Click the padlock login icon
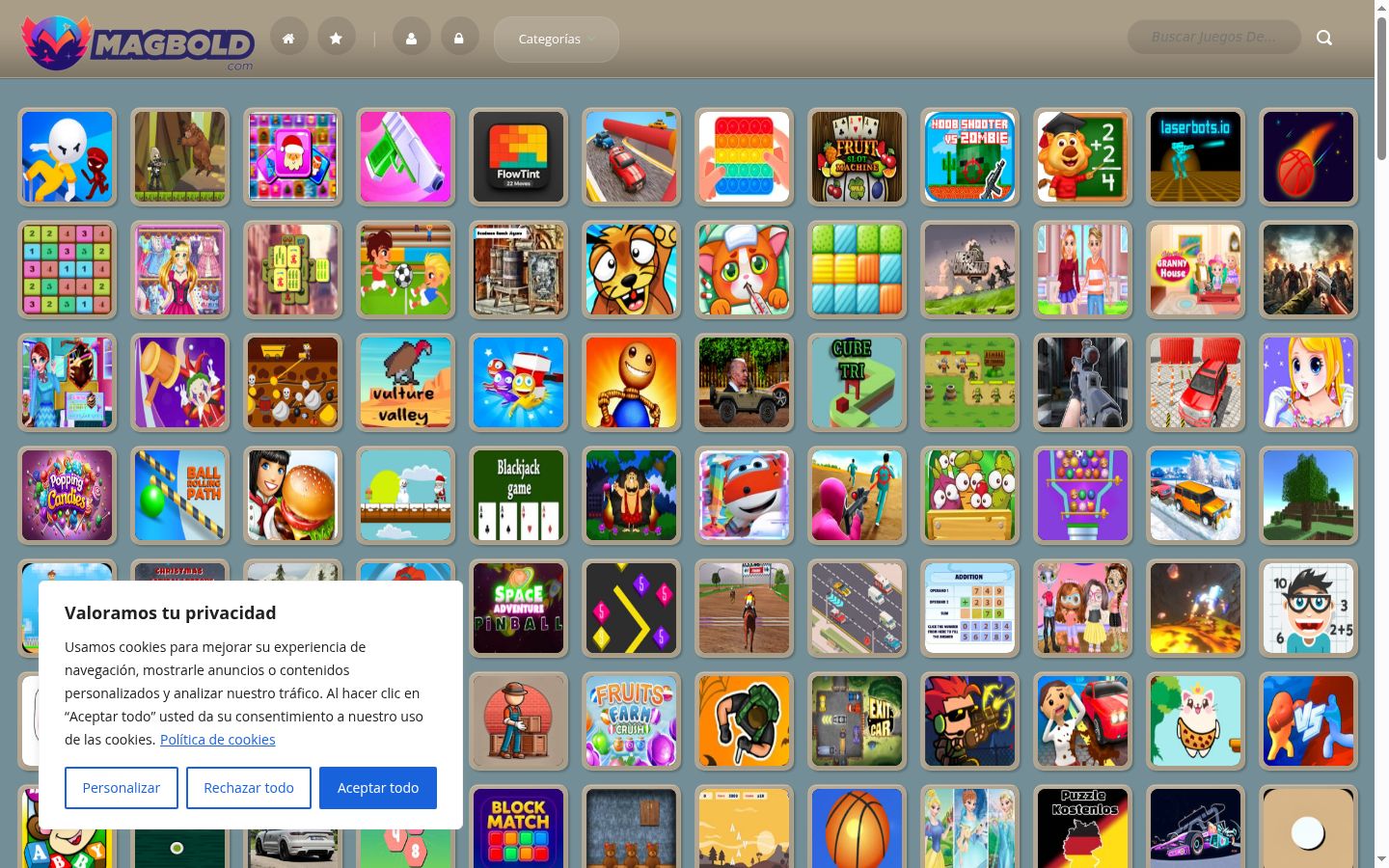This screenshot has height=868, width=1389. tap(459, 38)
